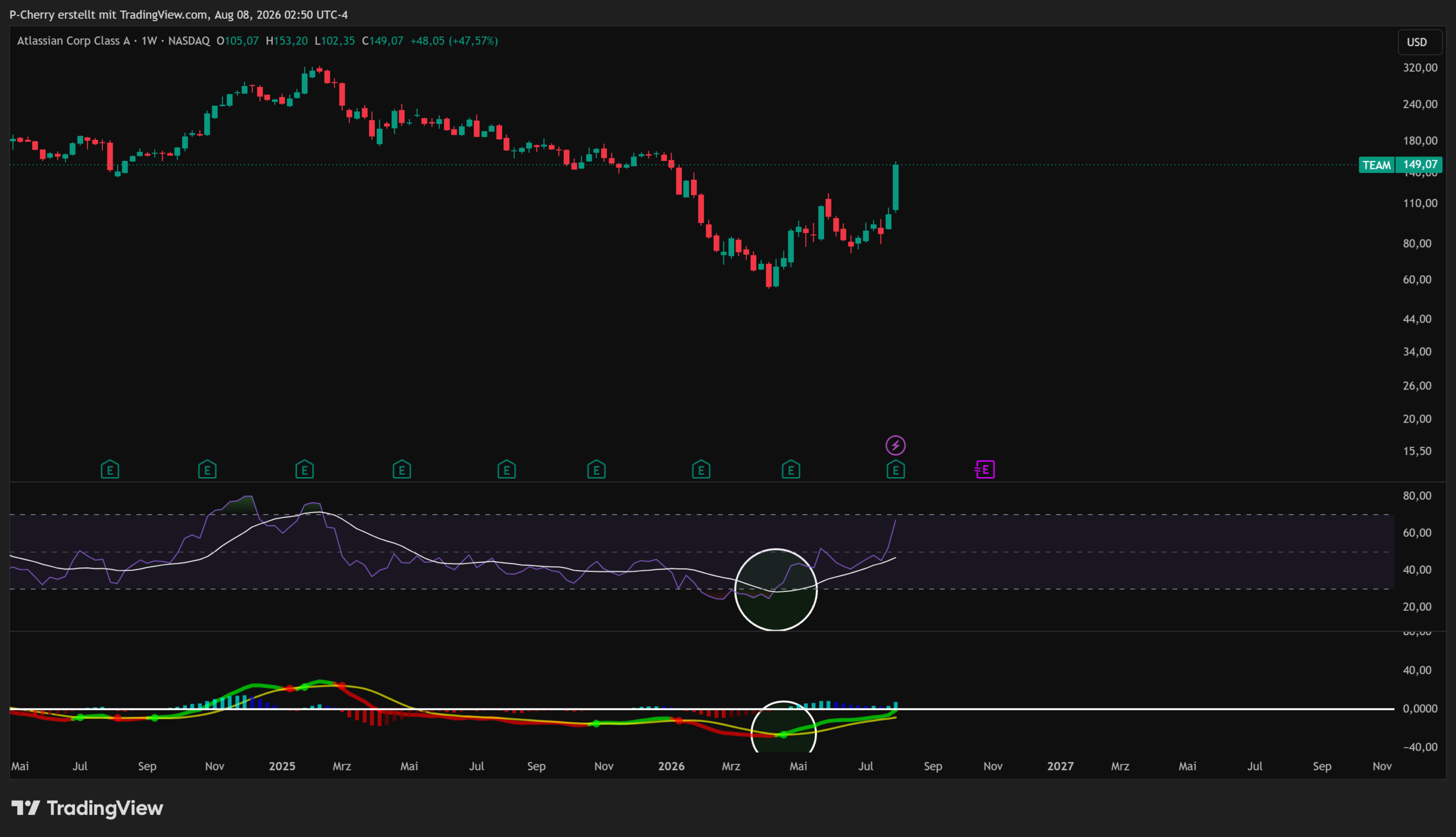Select the high value H153,20
Viewport: 1456px width, 837px height.
point(287,41)
